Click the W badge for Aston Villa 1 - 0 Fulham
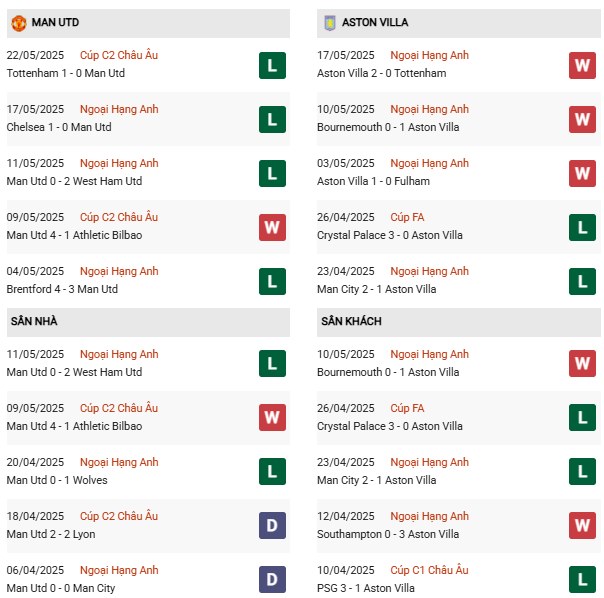 [x=582, y=173]
